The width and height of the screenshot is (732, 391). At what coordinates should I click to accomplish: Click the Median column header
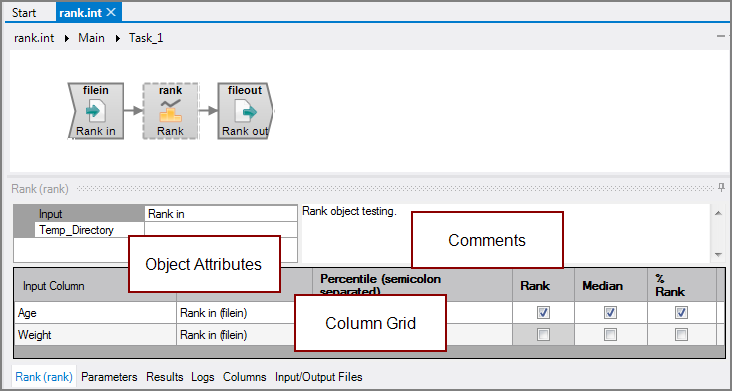(611, 285)
